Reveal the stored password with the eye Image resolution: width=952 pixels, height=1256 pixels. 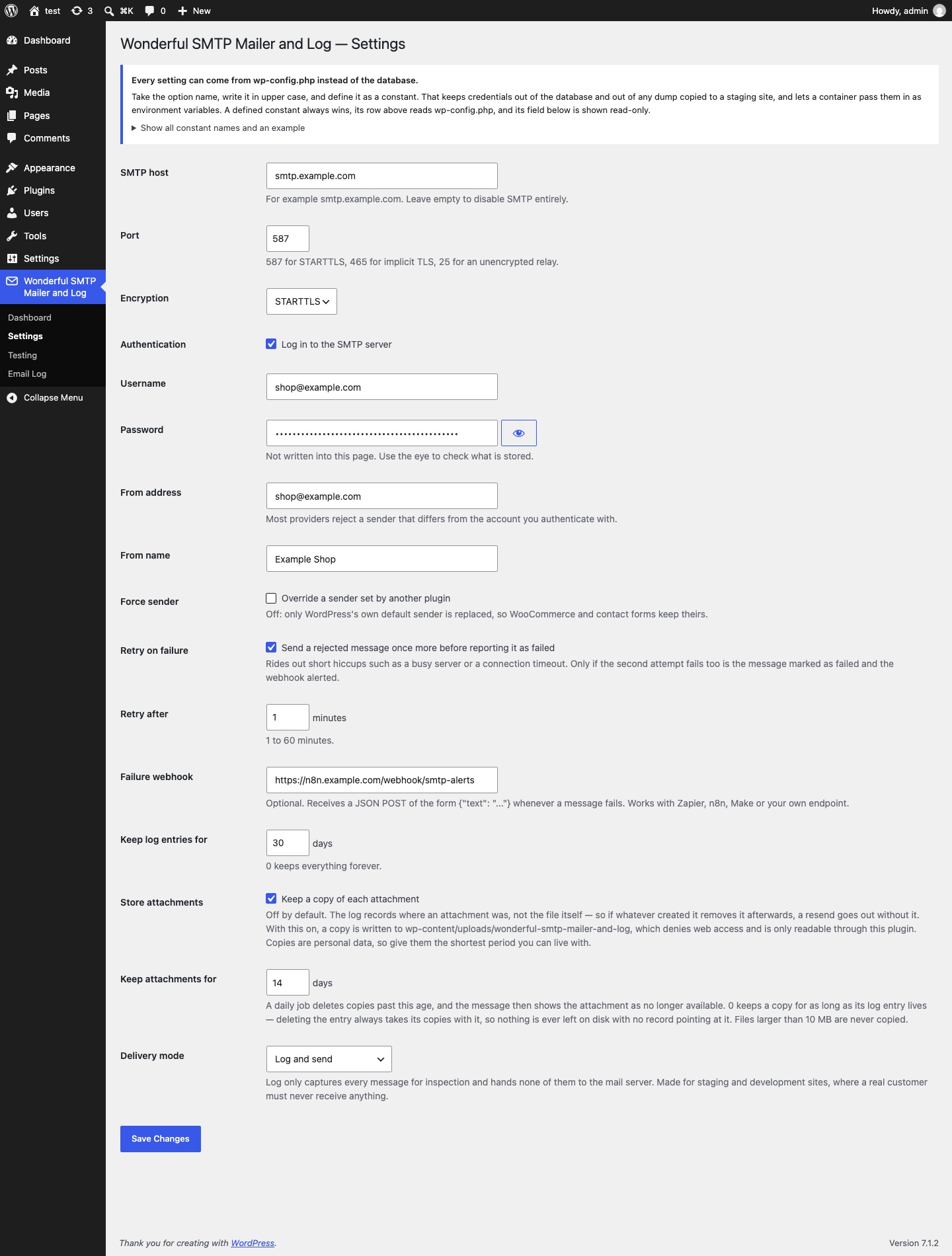click(x=519, y=433)
